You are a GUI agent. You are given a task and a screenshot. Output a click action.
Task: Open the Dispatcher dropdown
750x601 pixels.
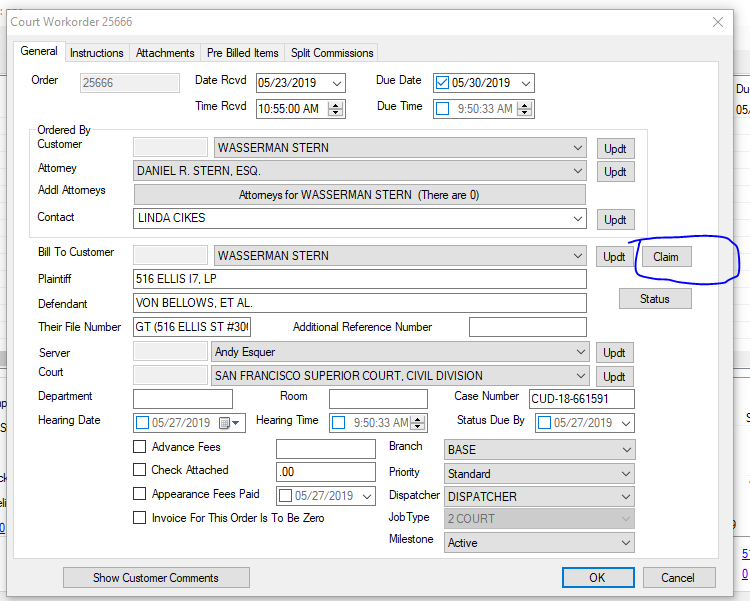[x=626, y=497]
